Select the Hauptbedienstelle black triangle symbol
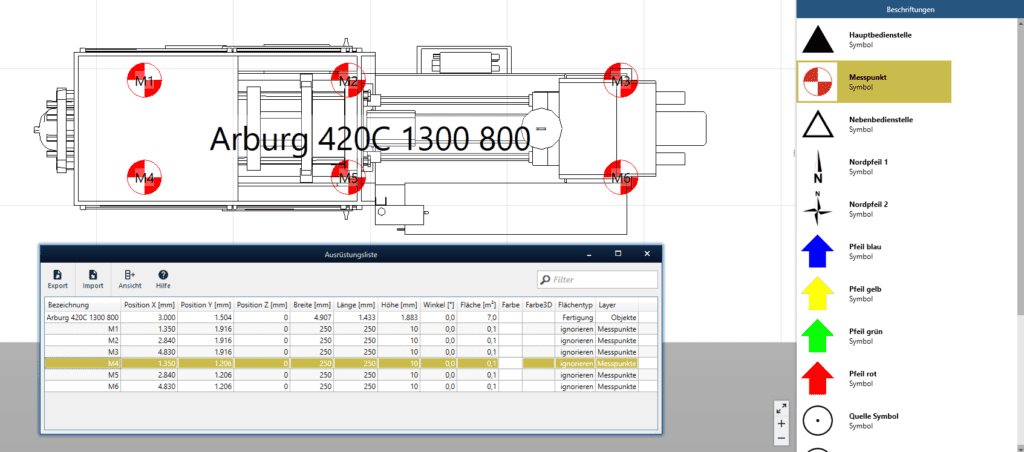 click(x=818, y=40)
